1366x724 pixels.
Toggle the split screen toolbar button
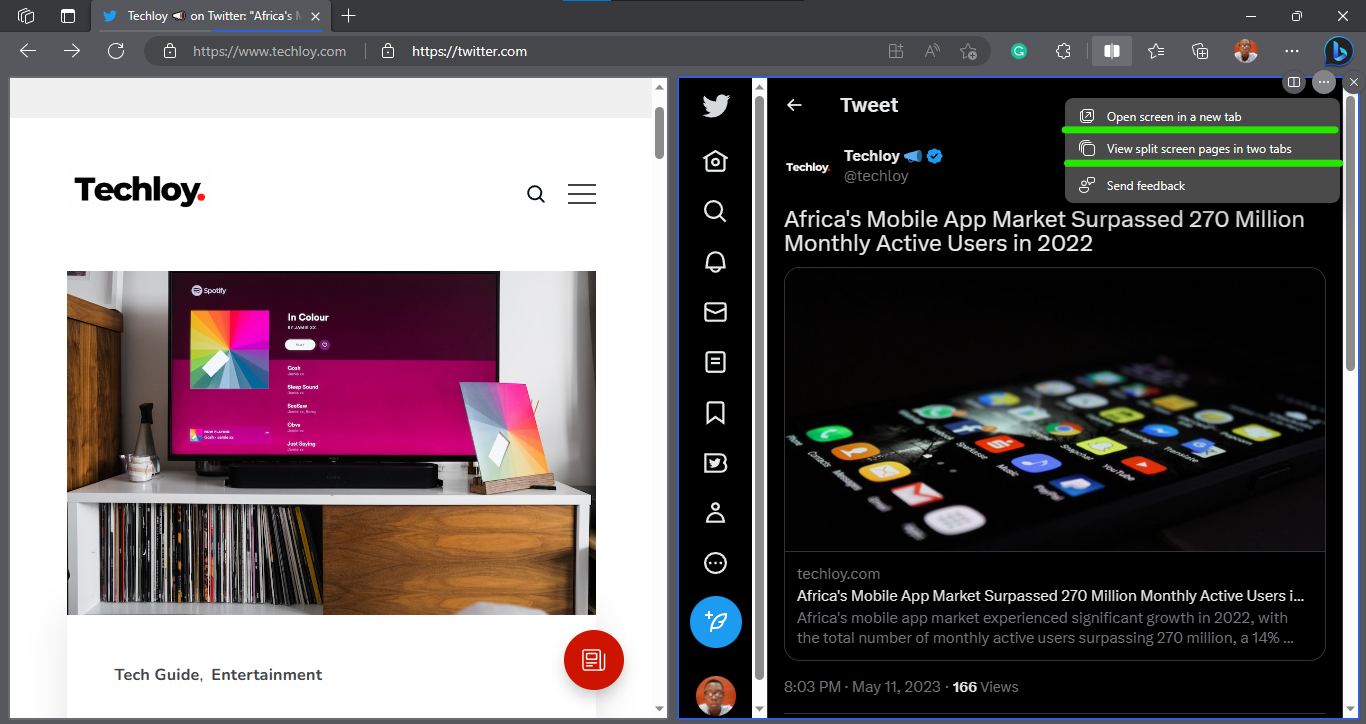[1111, 51]
